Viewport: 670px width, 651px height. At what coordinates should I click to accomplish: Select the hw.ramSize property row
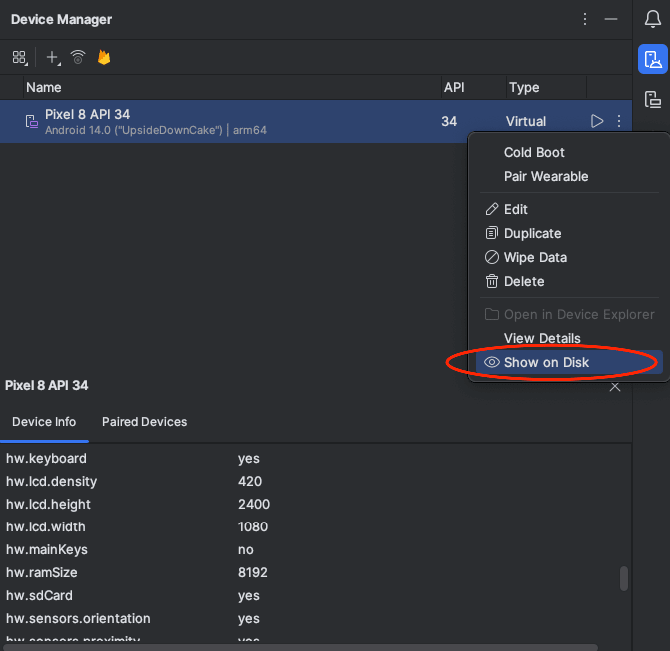(314, 572)
